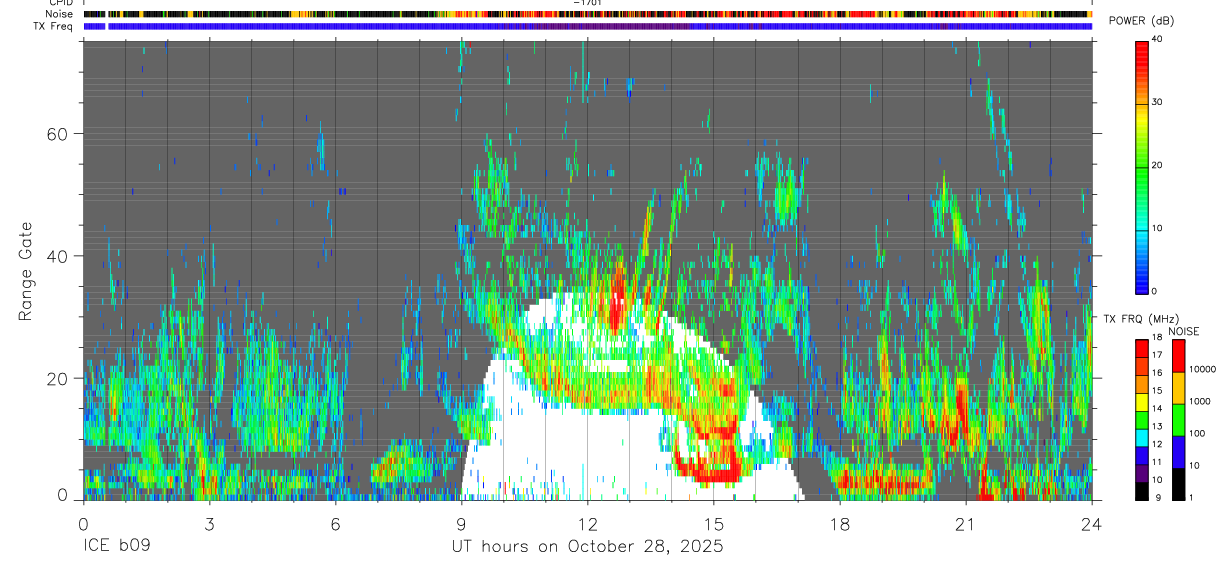Click the 24 hour tick on UT axis
The height and width of the screenshot is (567, 1228).
point(1092,523)
